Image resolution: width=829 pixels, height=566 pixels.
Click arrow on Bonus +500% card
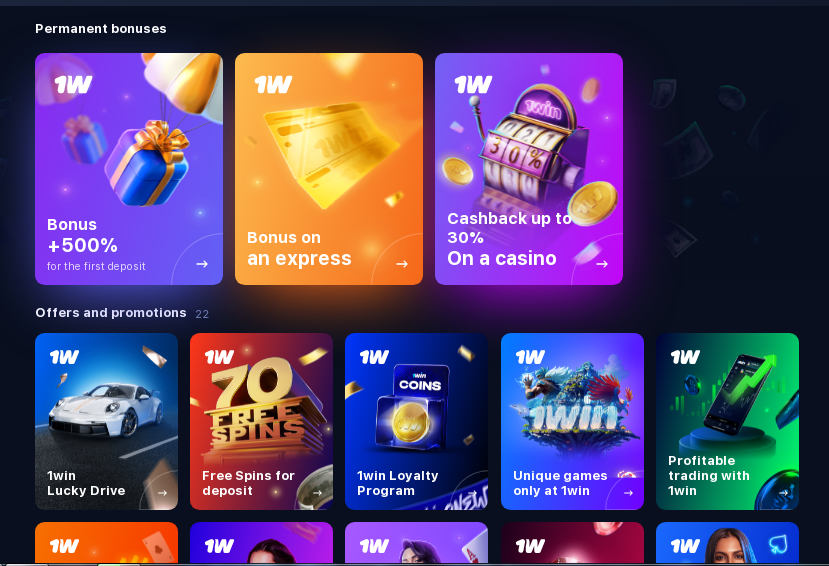point(202,264)
